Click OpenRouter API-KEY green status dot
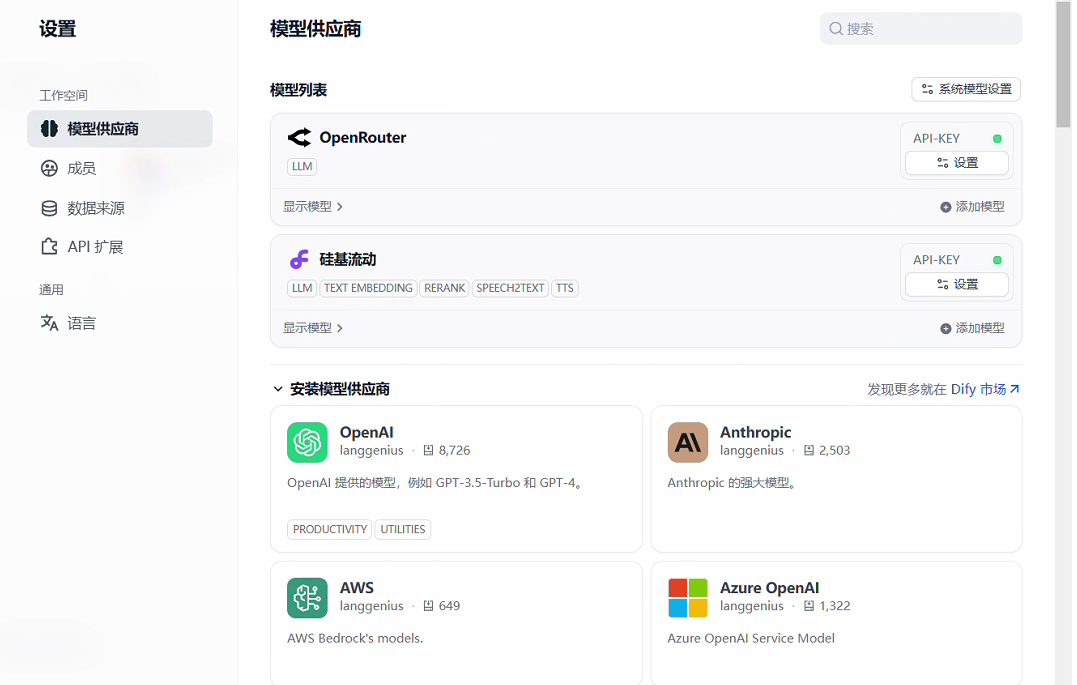Viewport: 1077px width, 685px height. pos(997,139)
